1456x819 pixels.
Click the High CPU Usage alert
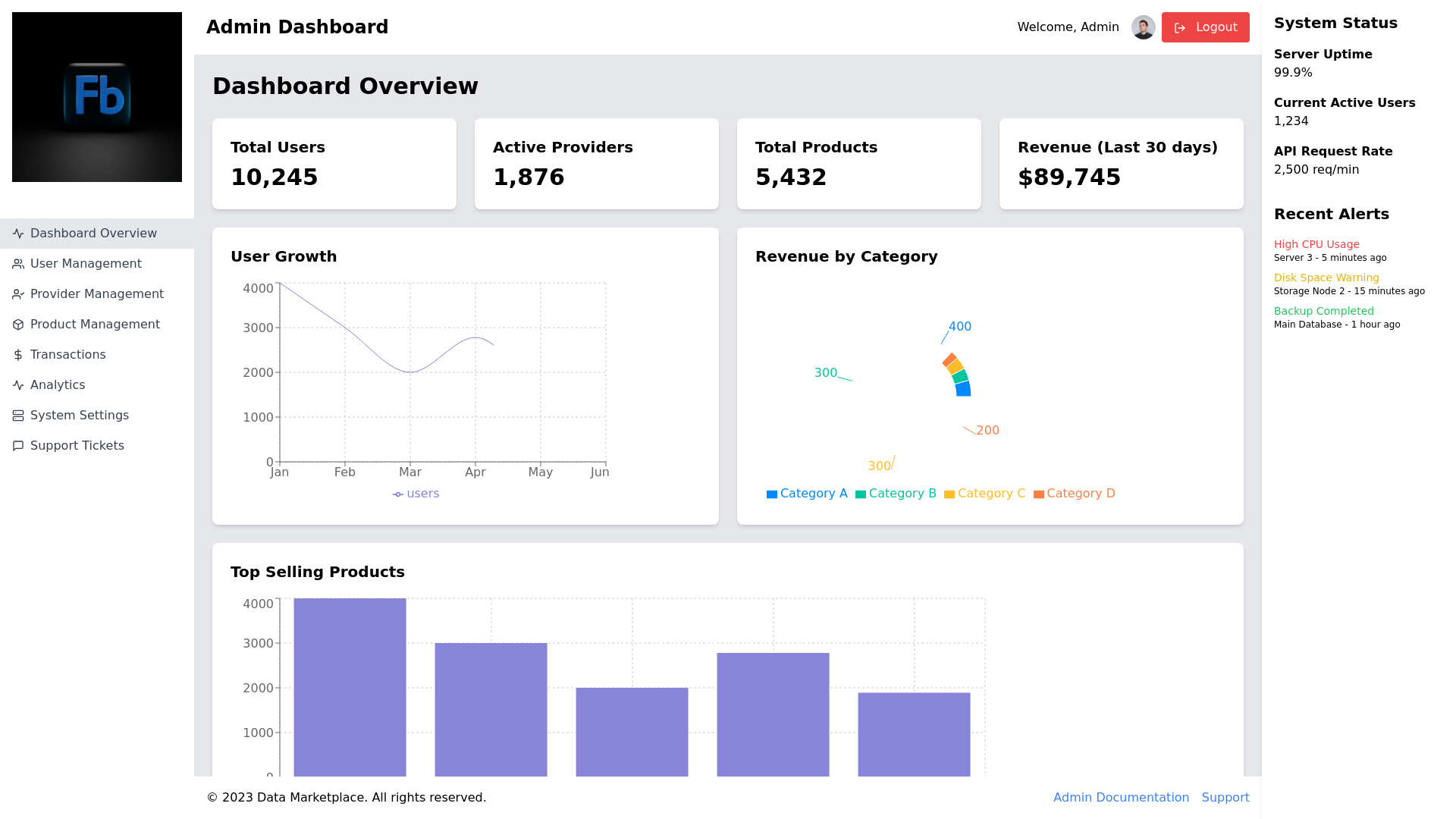1316,244
